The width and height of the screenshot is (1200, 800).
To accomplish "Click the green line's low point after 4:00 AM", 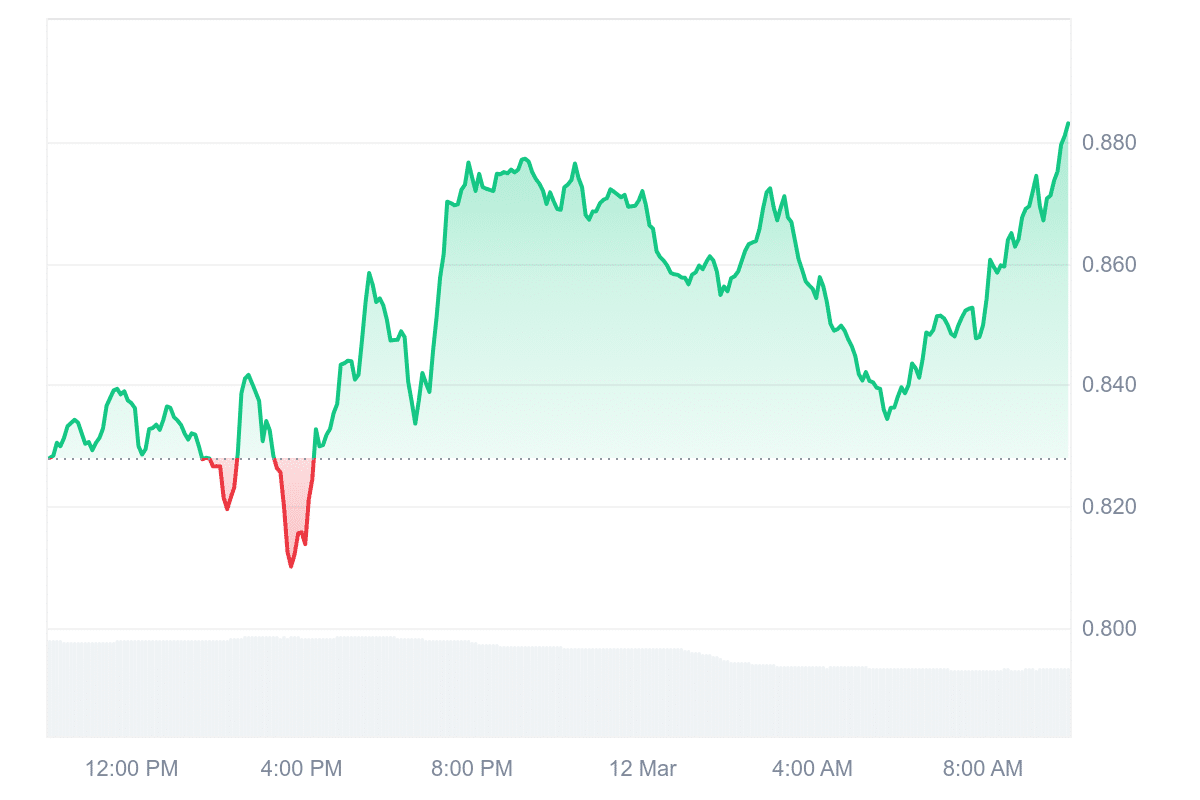I will pyautogui.click(x=886, y=419).
